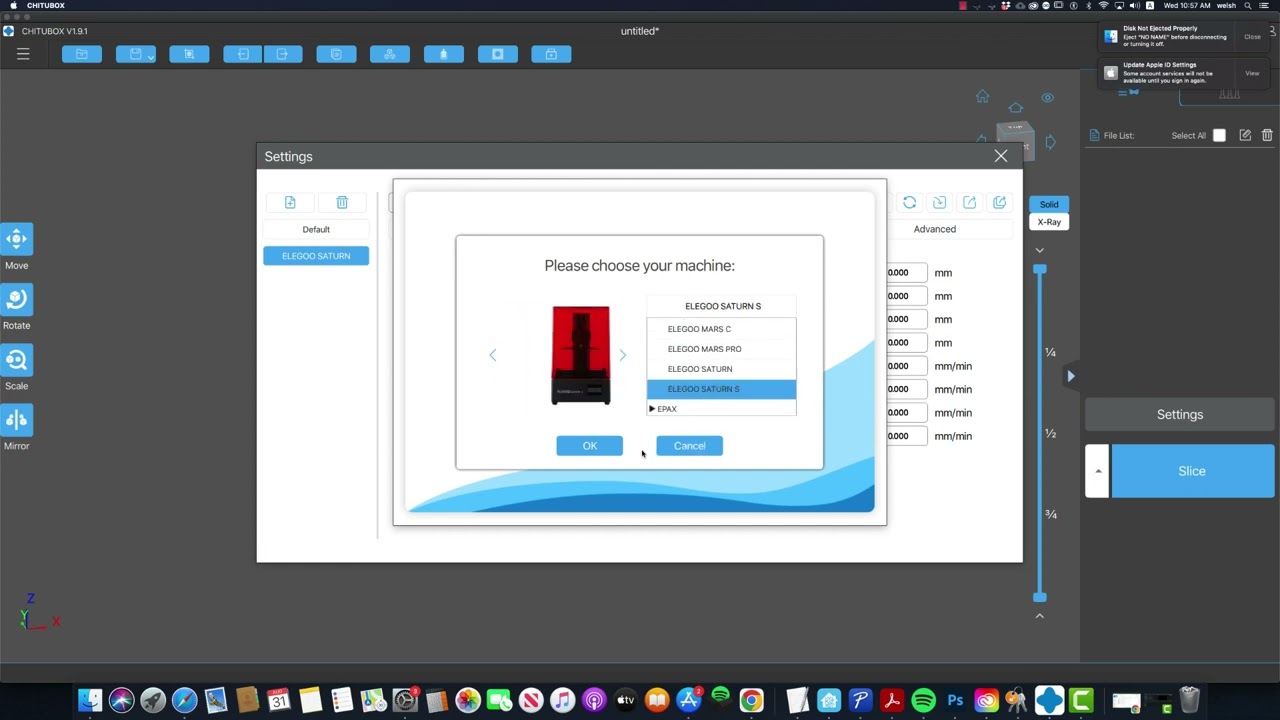
Task: Add a new profile in Settings
Action: [290, 203]
